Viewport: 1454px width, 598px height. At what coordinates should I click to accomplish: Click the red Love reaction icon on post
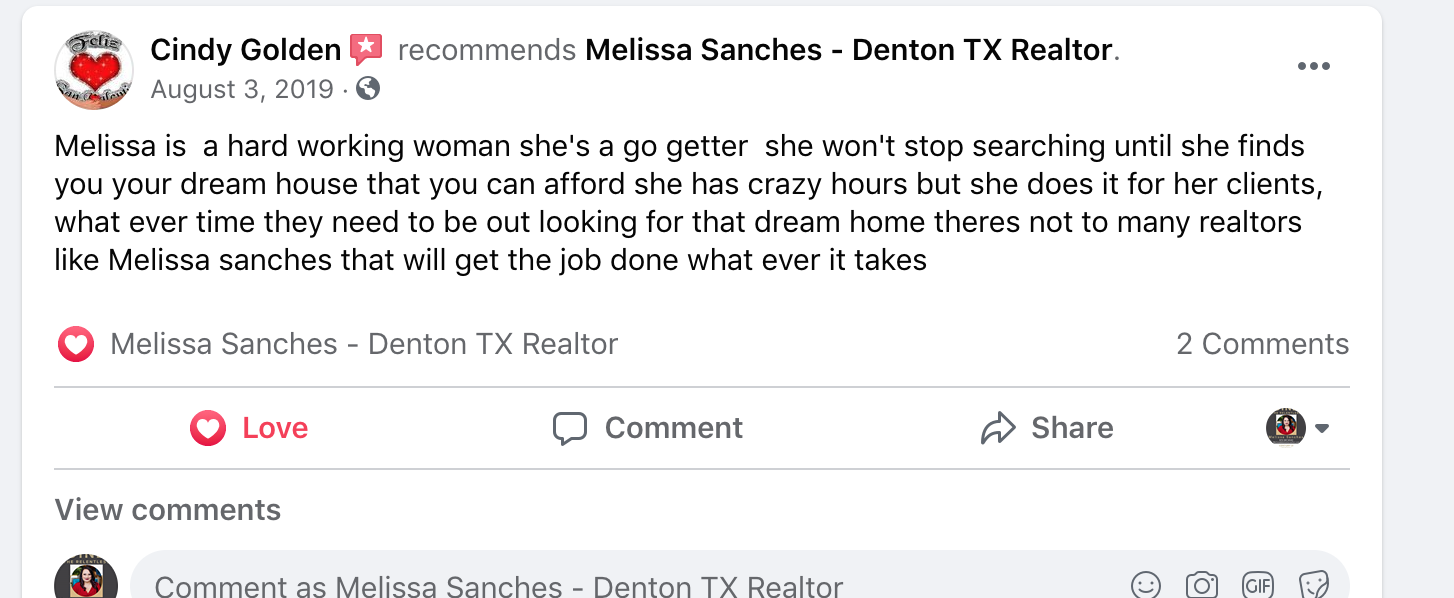pyautogui.click(x=76, y=343)
